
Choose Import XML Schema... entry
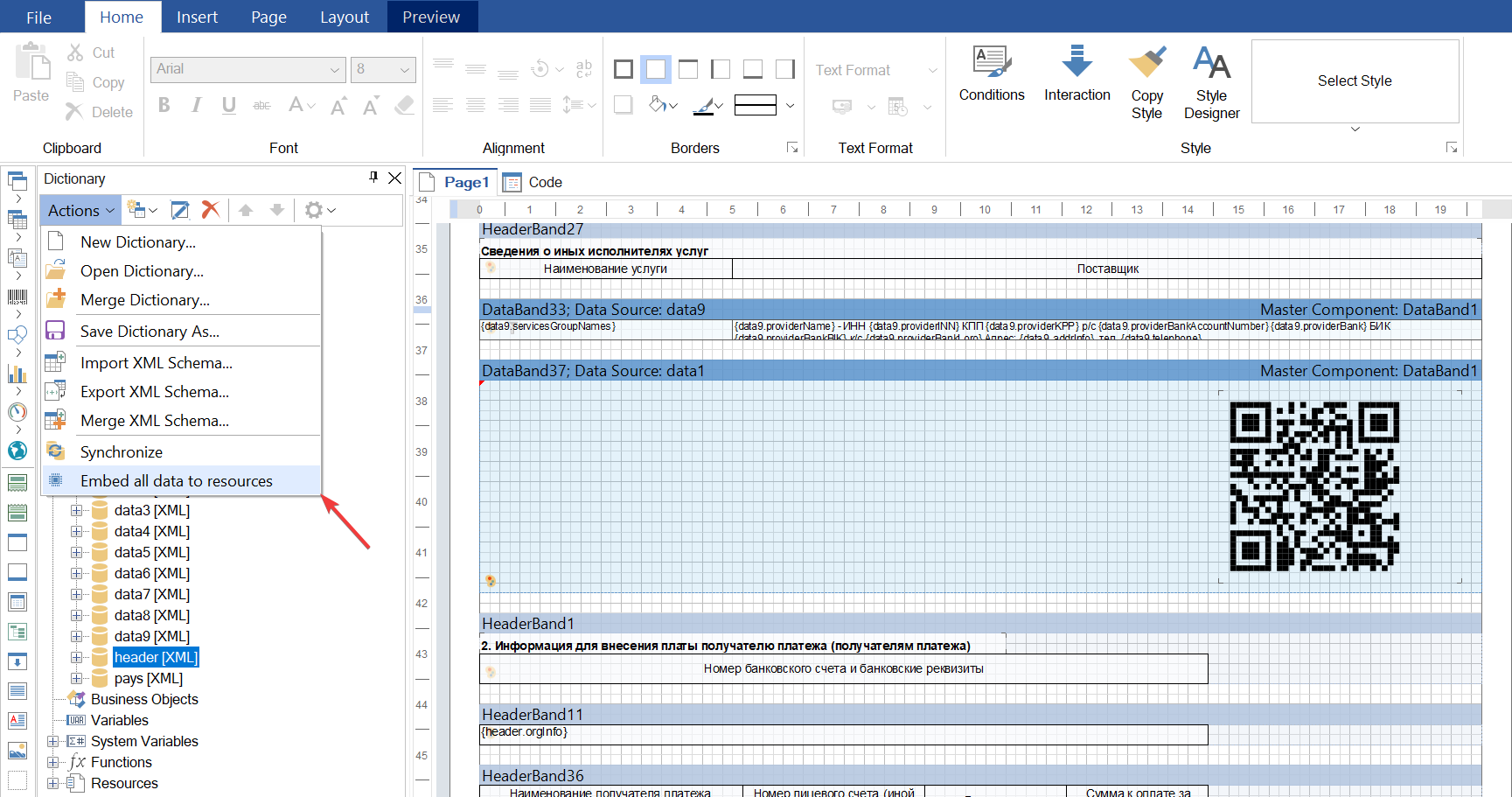point(182,362)
